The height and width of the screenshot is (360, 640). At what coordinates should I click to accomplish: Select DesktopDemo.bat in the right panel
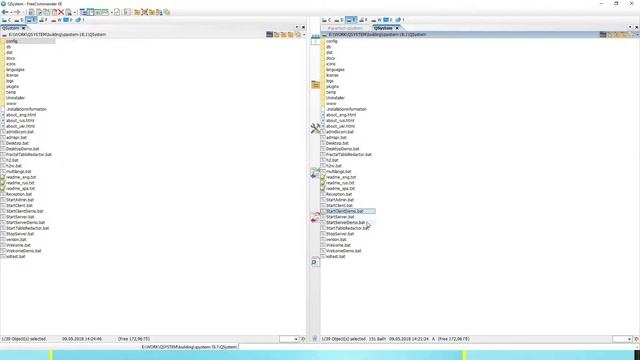[x=342, y=149]
